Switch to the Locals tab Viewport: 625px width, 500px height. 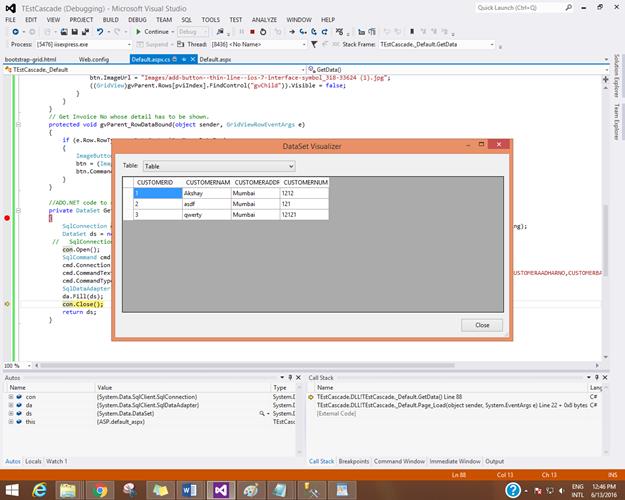33,461
